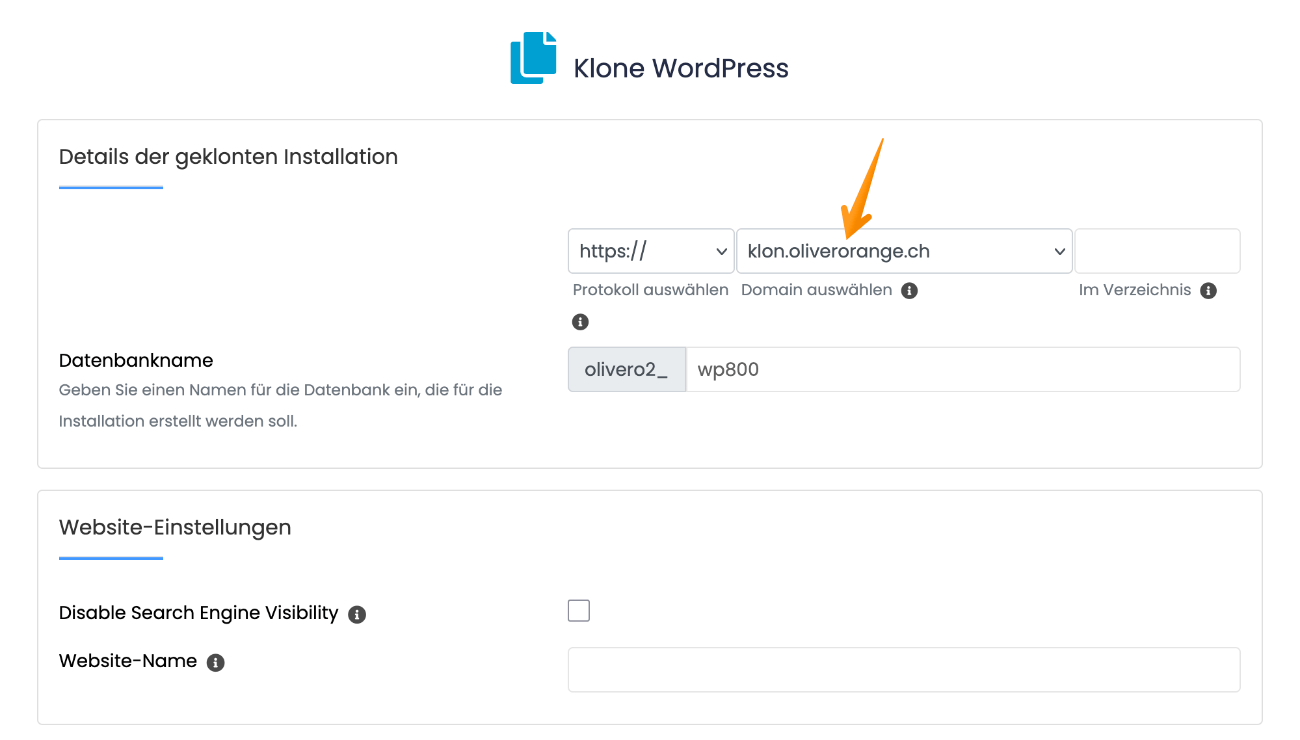
Task: Click the Website-Einstellungen section heading
Action: pyautogui.click(x=175, y=527)
